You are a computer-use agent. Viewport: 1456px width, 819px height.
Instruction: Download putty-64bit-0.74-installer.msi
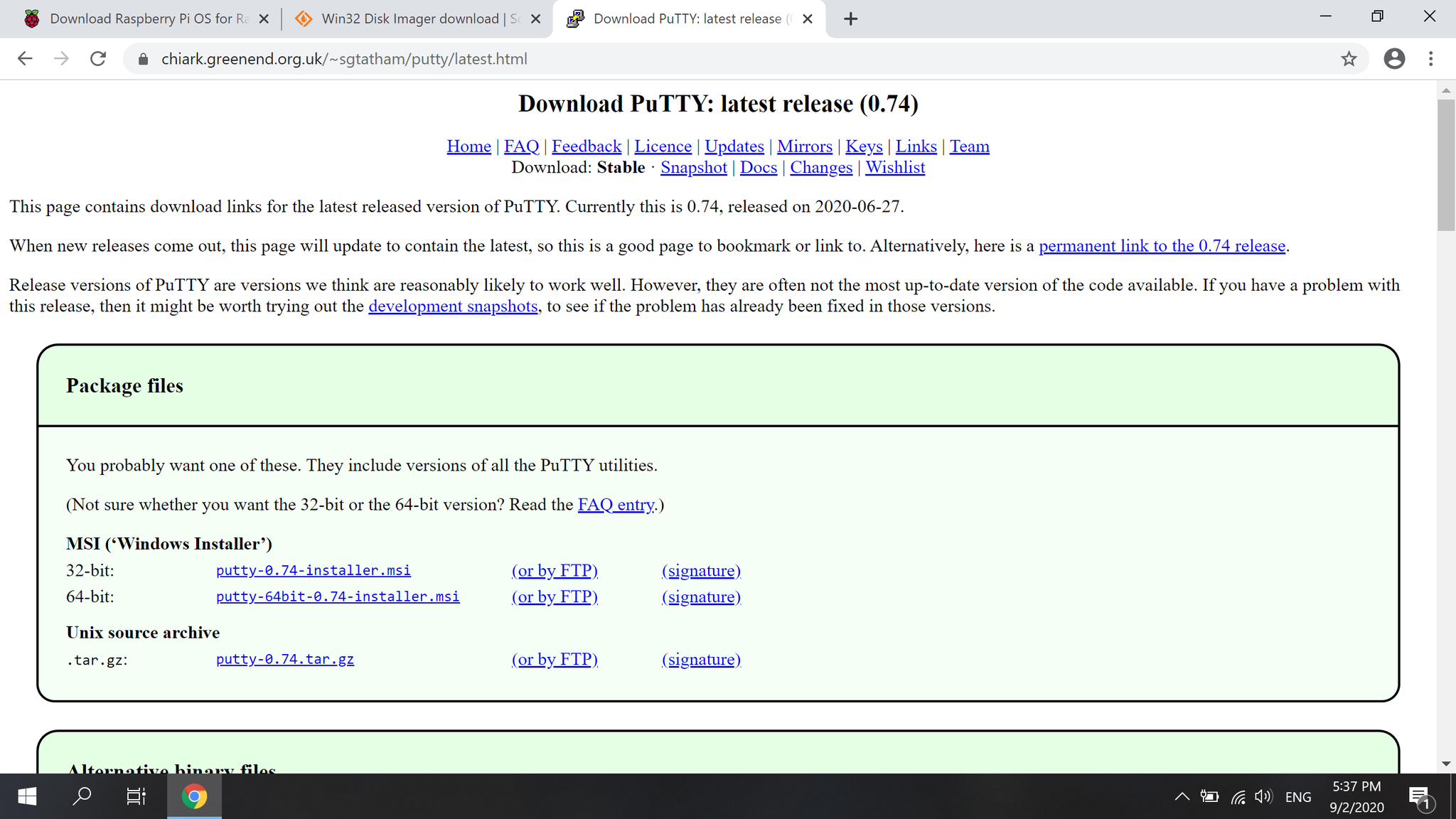pos(338,596)
